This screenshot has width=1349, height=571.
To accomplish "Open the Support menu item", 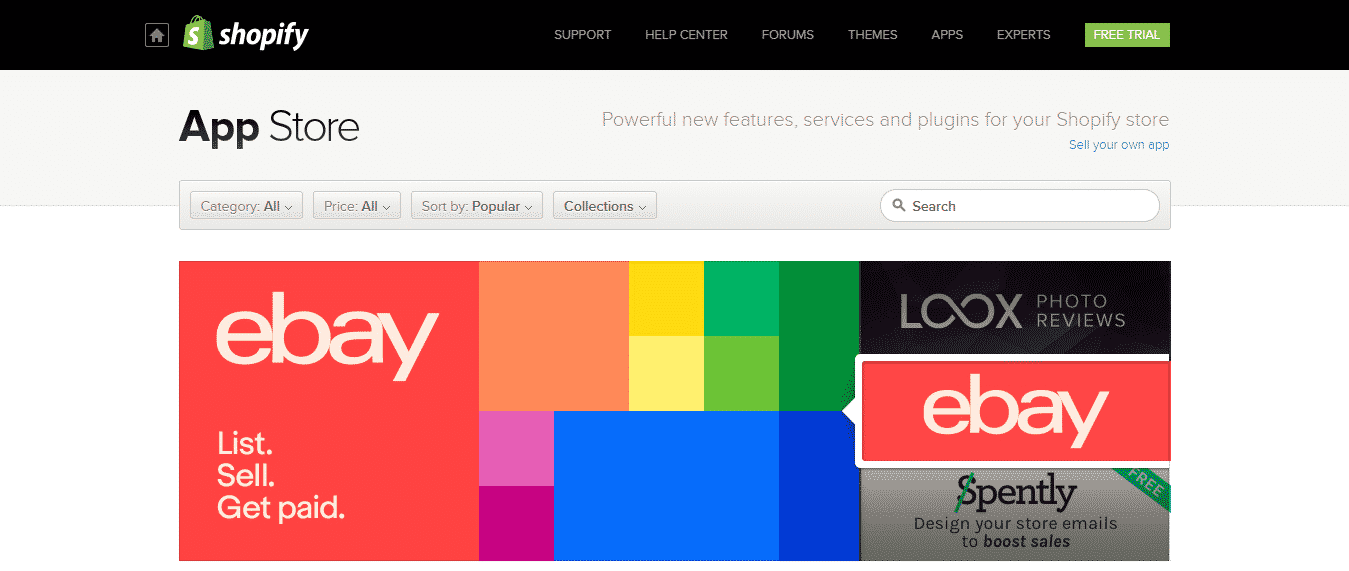I will 582,35.
